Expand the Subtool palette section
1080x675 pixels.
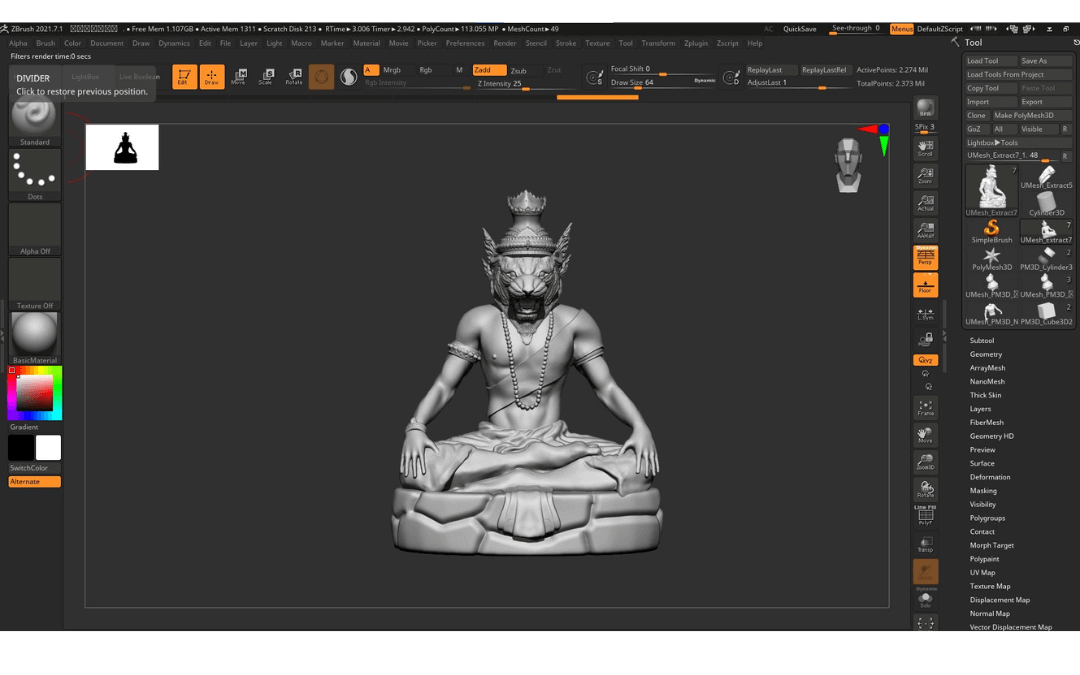pyautogui.click(x=982, y=341)
